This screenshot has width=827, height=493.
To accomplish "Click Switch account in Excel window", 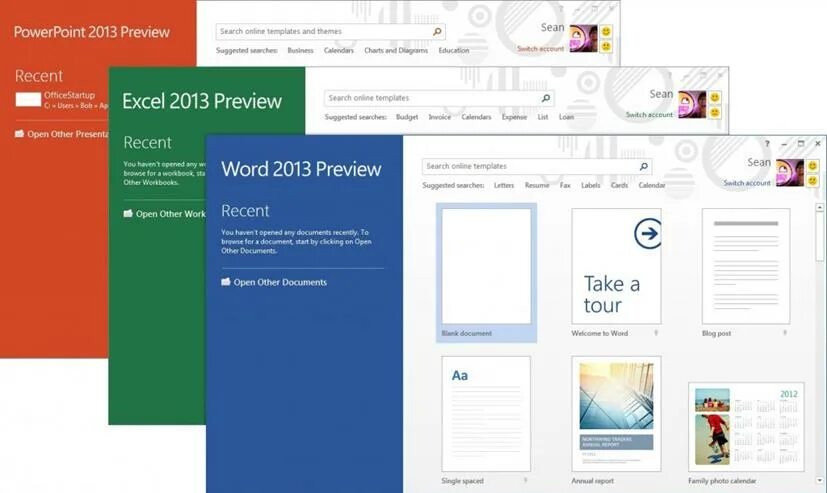I will (x=649, y=114).
